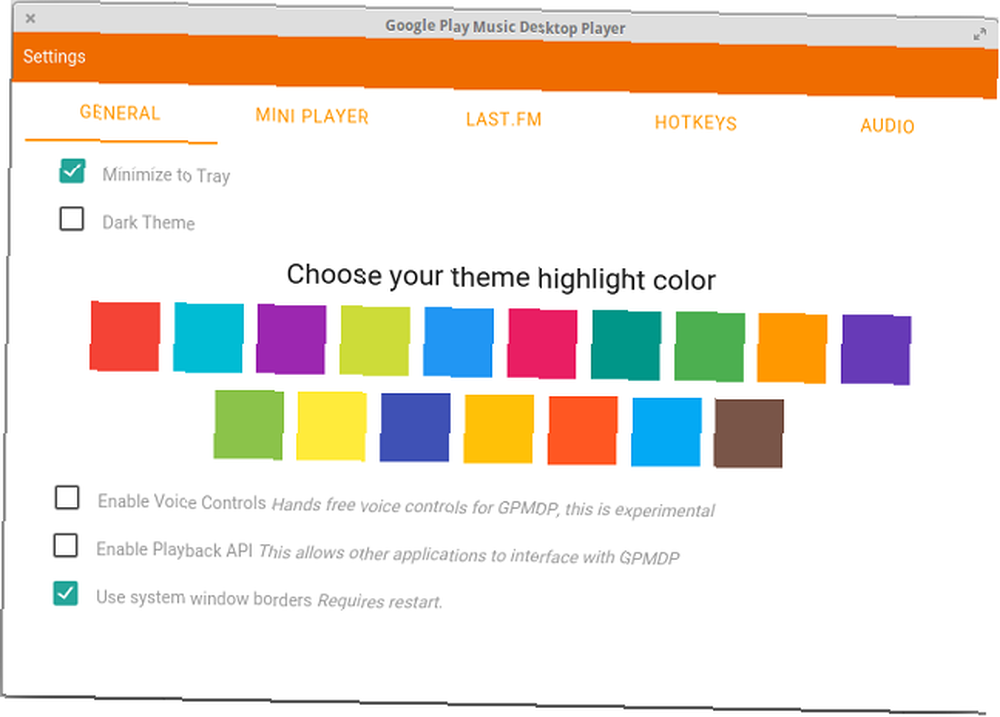Select the bright yellow color swatch

[x=332, y=426]
